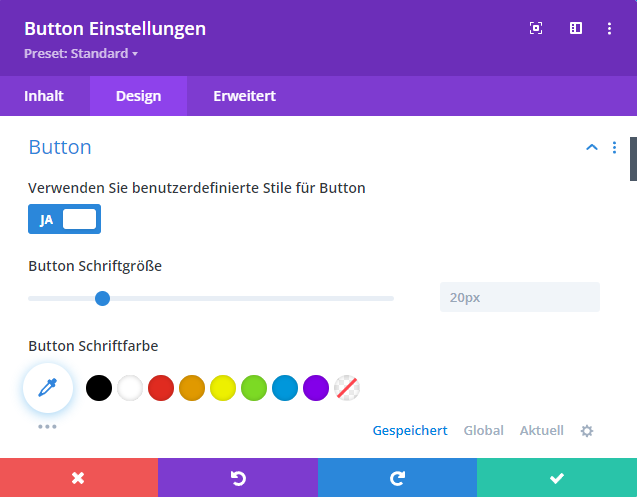Viewport: 637px width, 497px height.
Task: Select the Aktuell colors link
Action: click(541, 431)
